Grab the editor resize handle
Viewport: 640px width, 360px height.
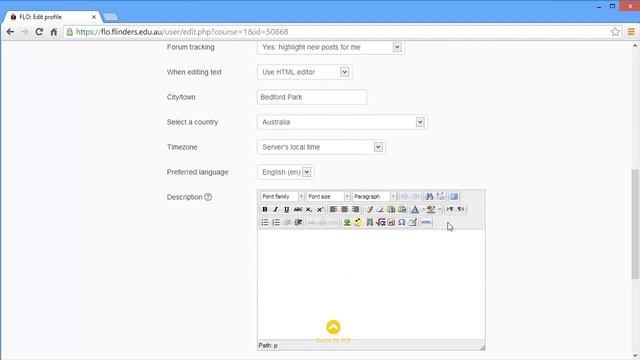482,347
